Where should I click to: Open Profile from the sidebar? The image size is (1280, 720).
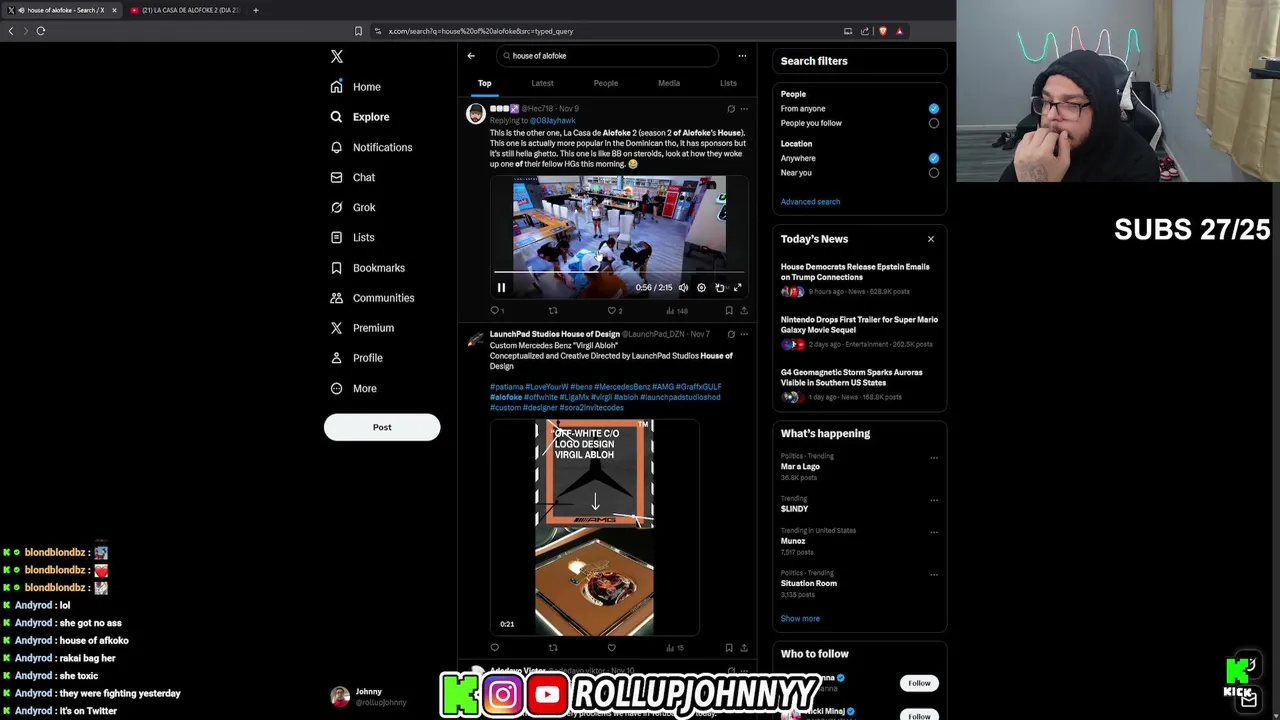(356, 358)
